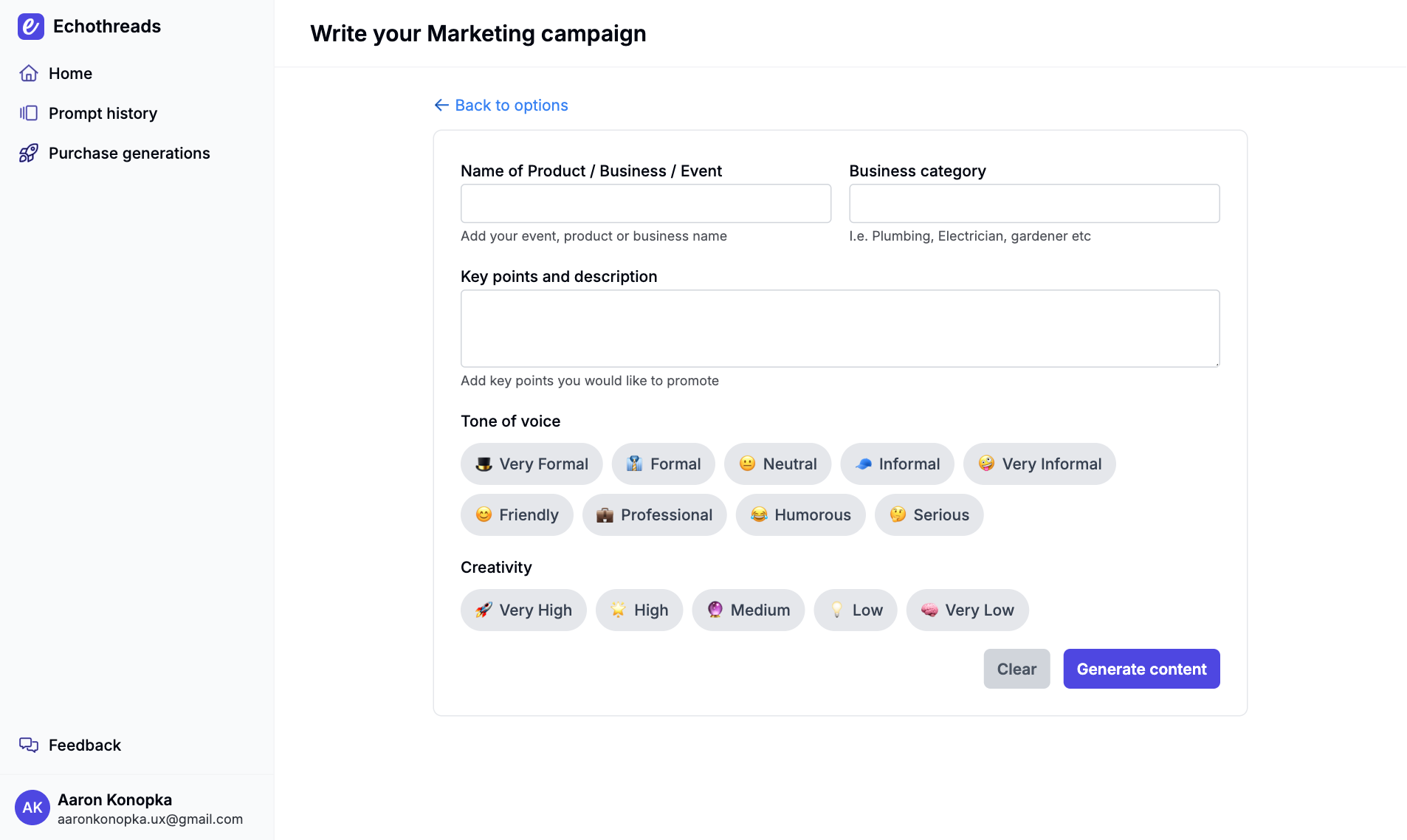Choose the Friendly tone of voice
Image resolution: width=1407 pixels, height=840 pixels.
point(517,514)
